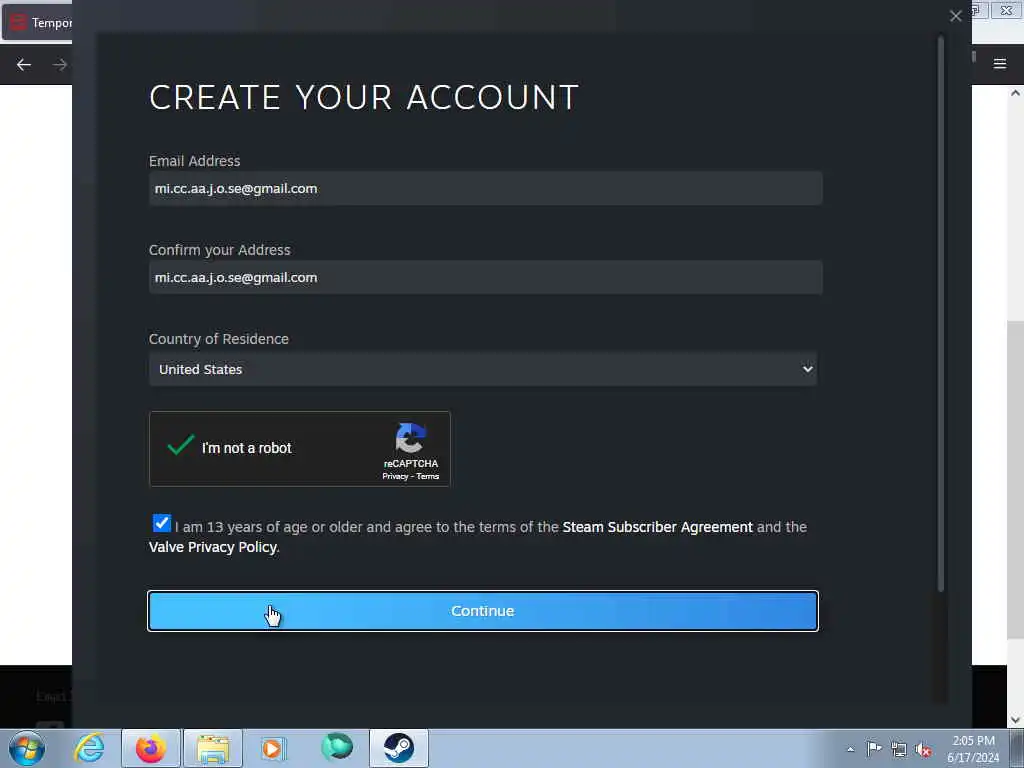
Task: Click into the Email Address field
Action: coord(485,189)
